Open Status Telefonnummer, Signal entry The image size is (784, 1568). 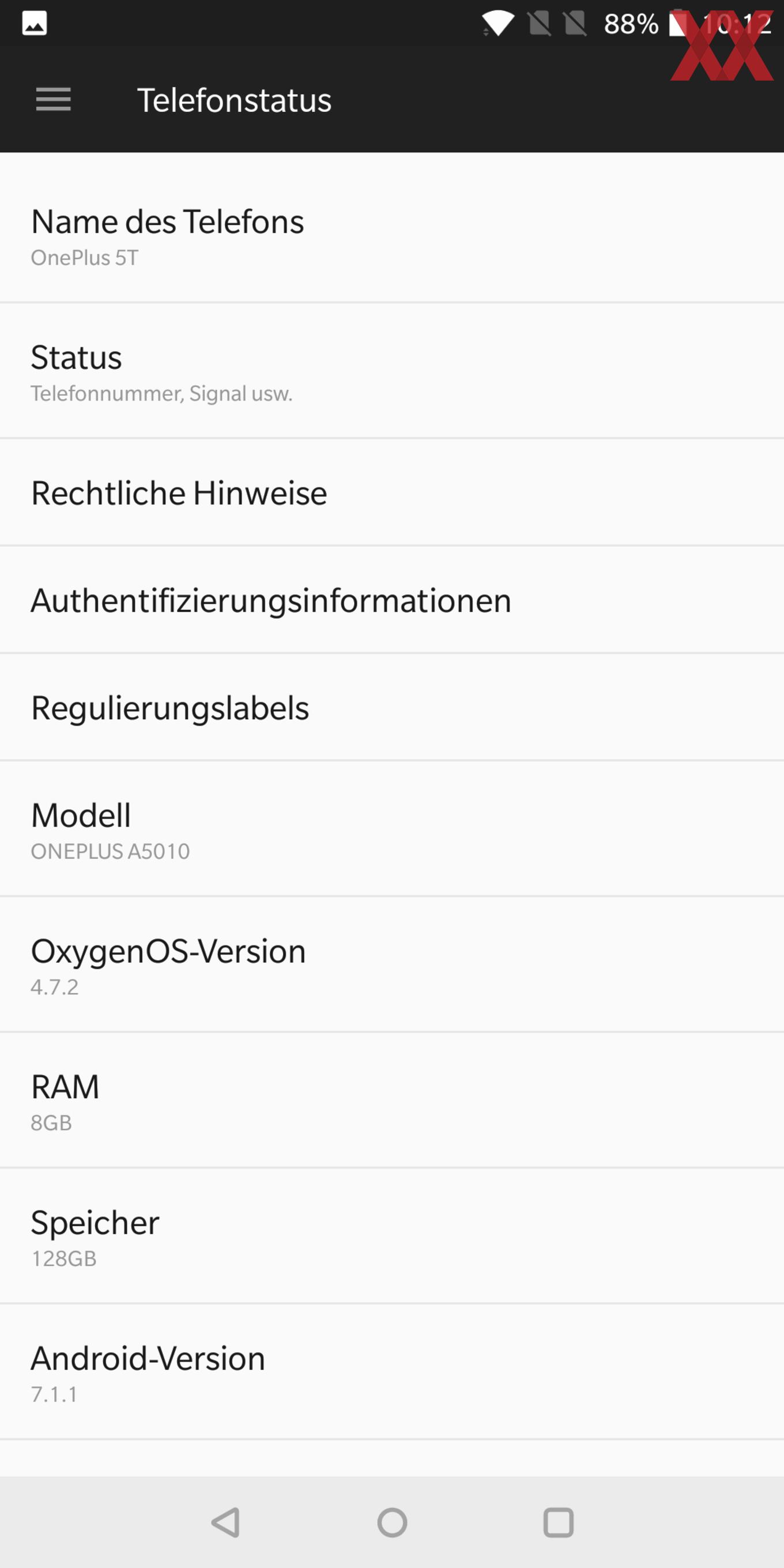pyautogui.click(x=392, y=371)
